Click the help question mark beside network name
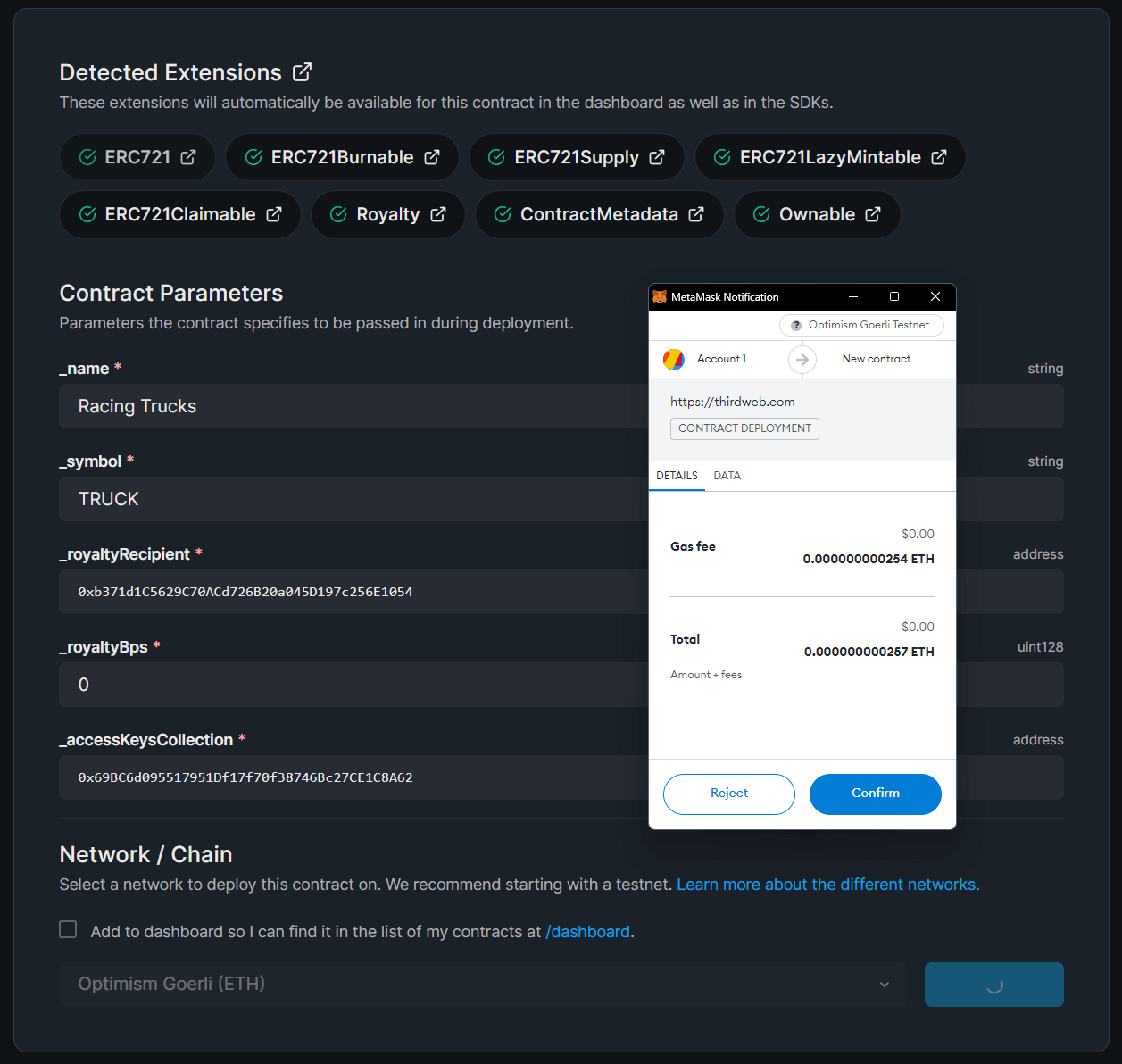Image resolution: width=1122 pixels, height=1064 pixels. pos(794,325)
